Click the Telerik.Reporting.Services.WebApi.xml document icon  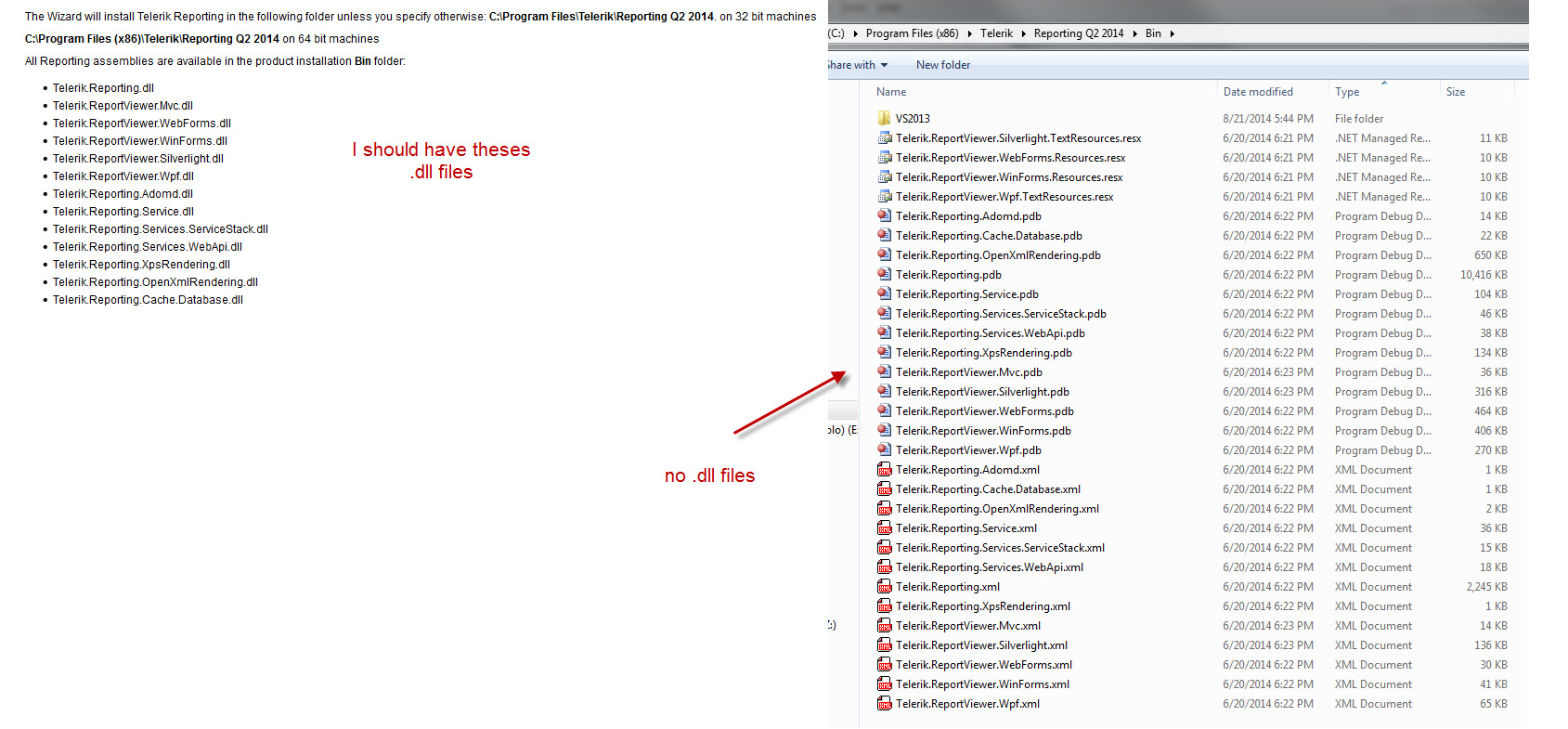click(x=884, y=567)
